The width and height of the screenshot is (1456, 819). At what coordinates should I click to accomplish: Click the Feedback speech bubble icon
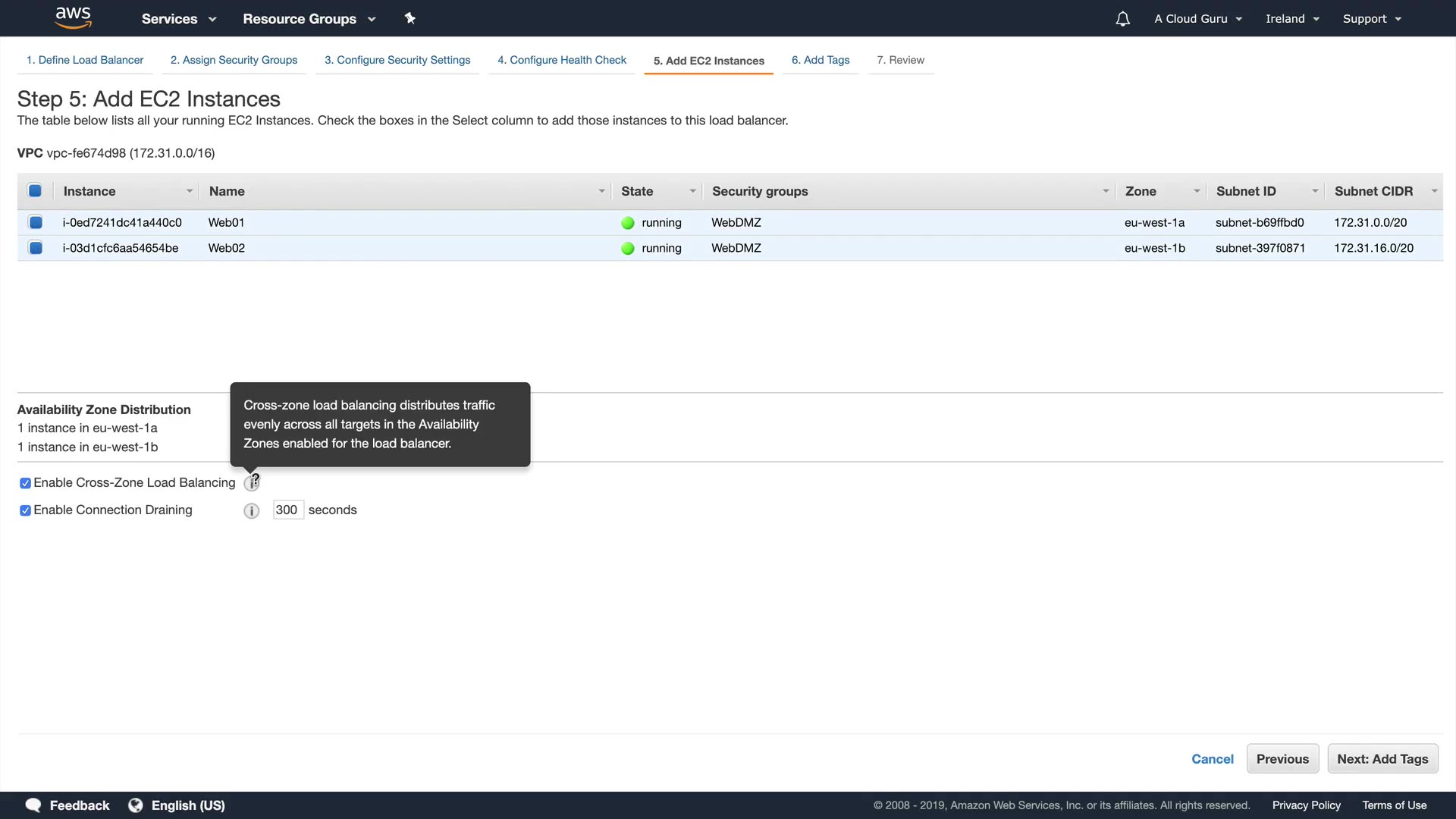point(33,805)
